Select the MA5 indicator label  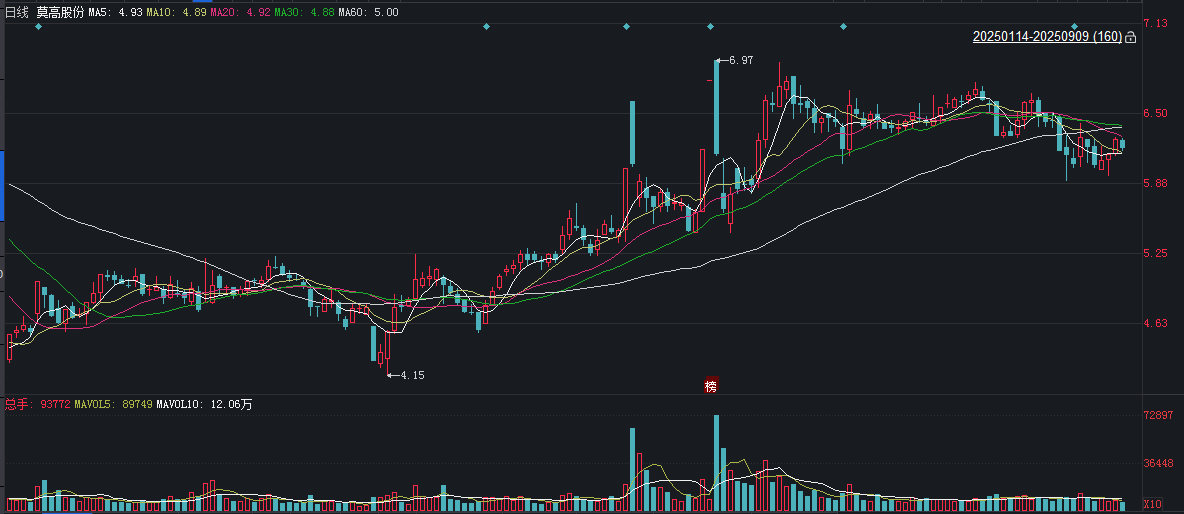coord(116,13)
